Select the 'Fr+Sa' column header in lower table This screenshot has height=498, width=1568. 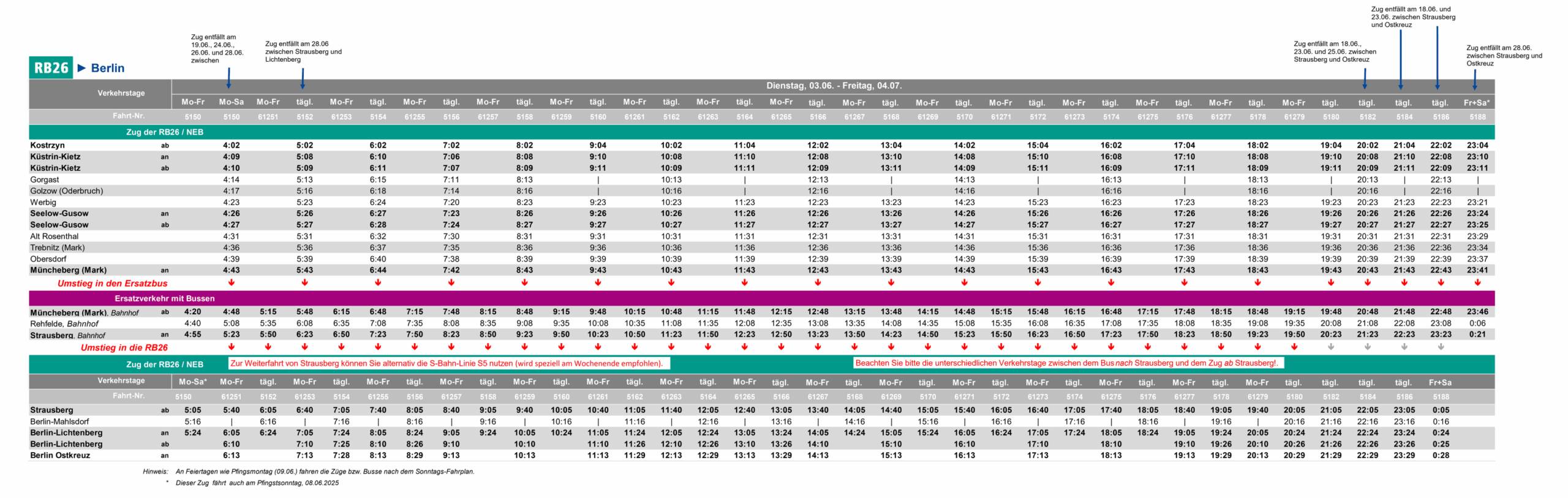click(x=1440, y=382)
